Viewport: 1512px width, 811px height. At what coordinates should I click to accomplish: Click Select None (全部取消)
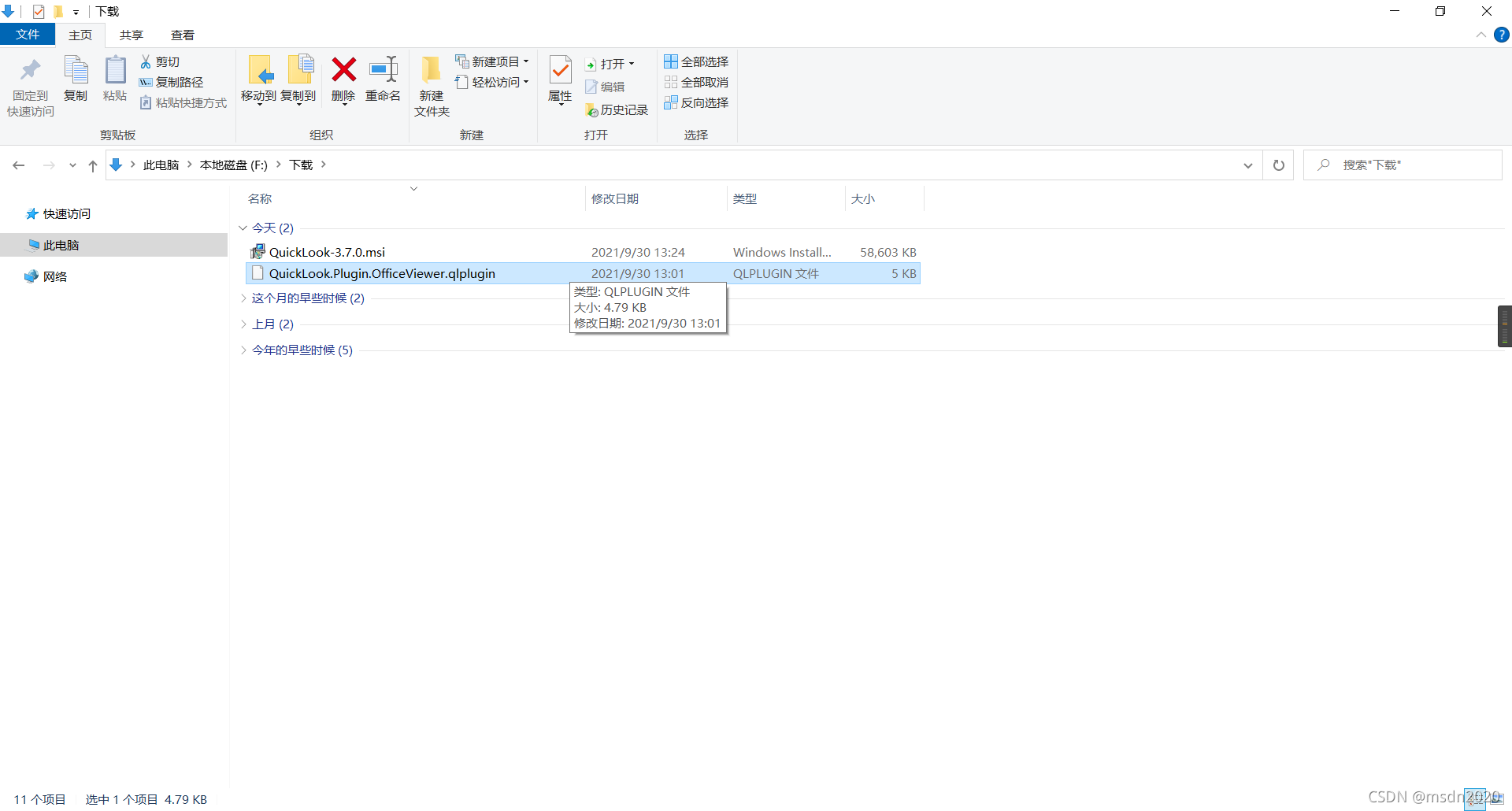[696, 82]
